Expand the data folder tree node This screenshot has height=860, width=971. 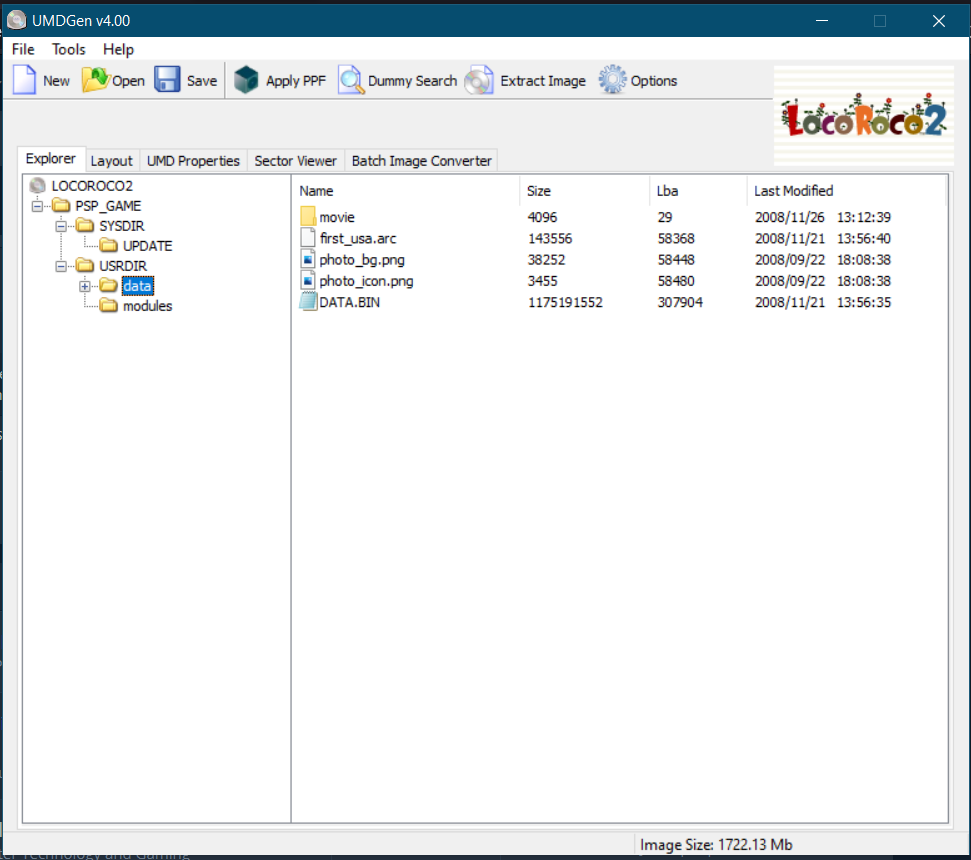pos(85,286)
